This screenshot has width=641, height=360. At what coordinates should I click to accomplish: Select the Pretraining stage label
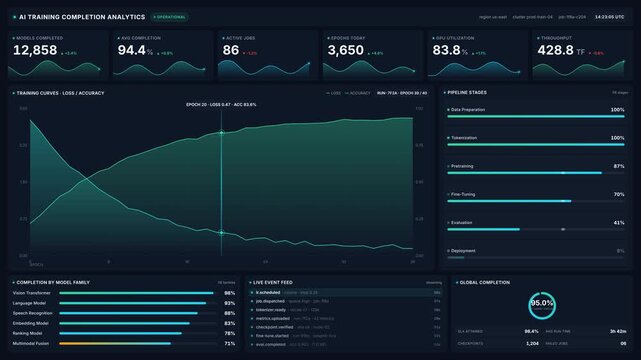point(462,166)
